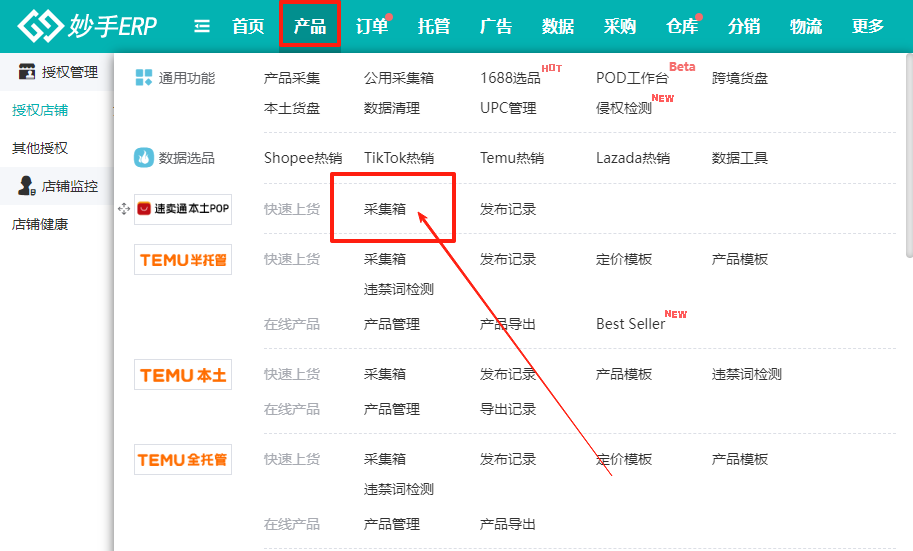The height and width of the screenshot is (551, 913).
Task: Open Shopee热销
Action: [303, 158]
